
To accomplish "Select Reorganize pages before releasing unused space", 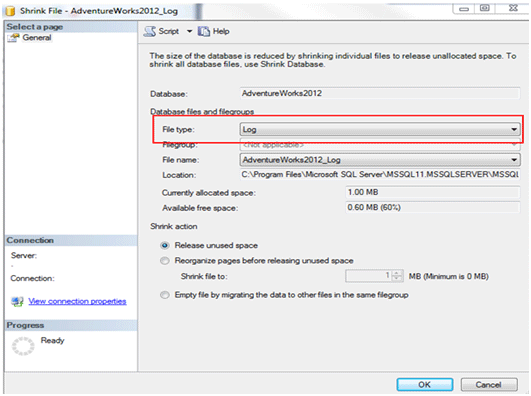I will tap(165, 261).
